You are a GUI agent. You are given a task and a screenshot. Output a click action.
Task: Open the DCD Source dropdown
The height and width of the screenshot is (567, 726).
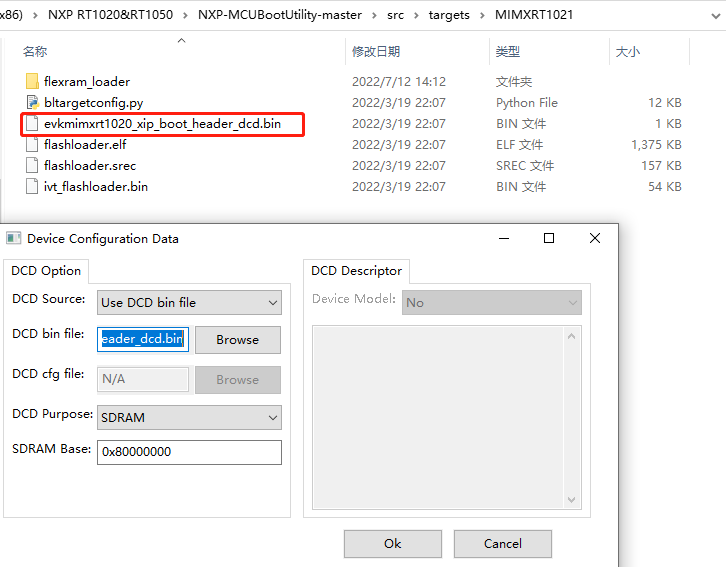tap(189, 302)
